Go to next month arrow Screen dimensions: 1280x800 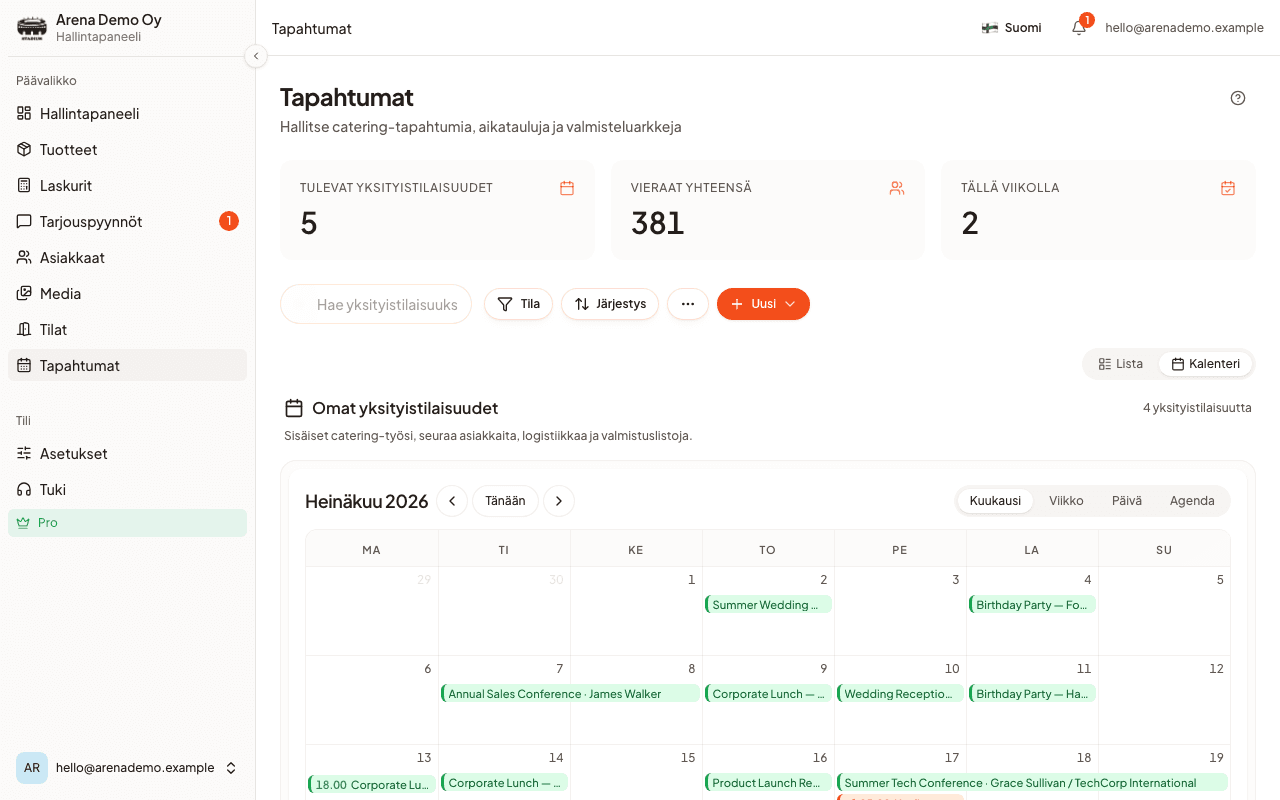click(559, 501)
